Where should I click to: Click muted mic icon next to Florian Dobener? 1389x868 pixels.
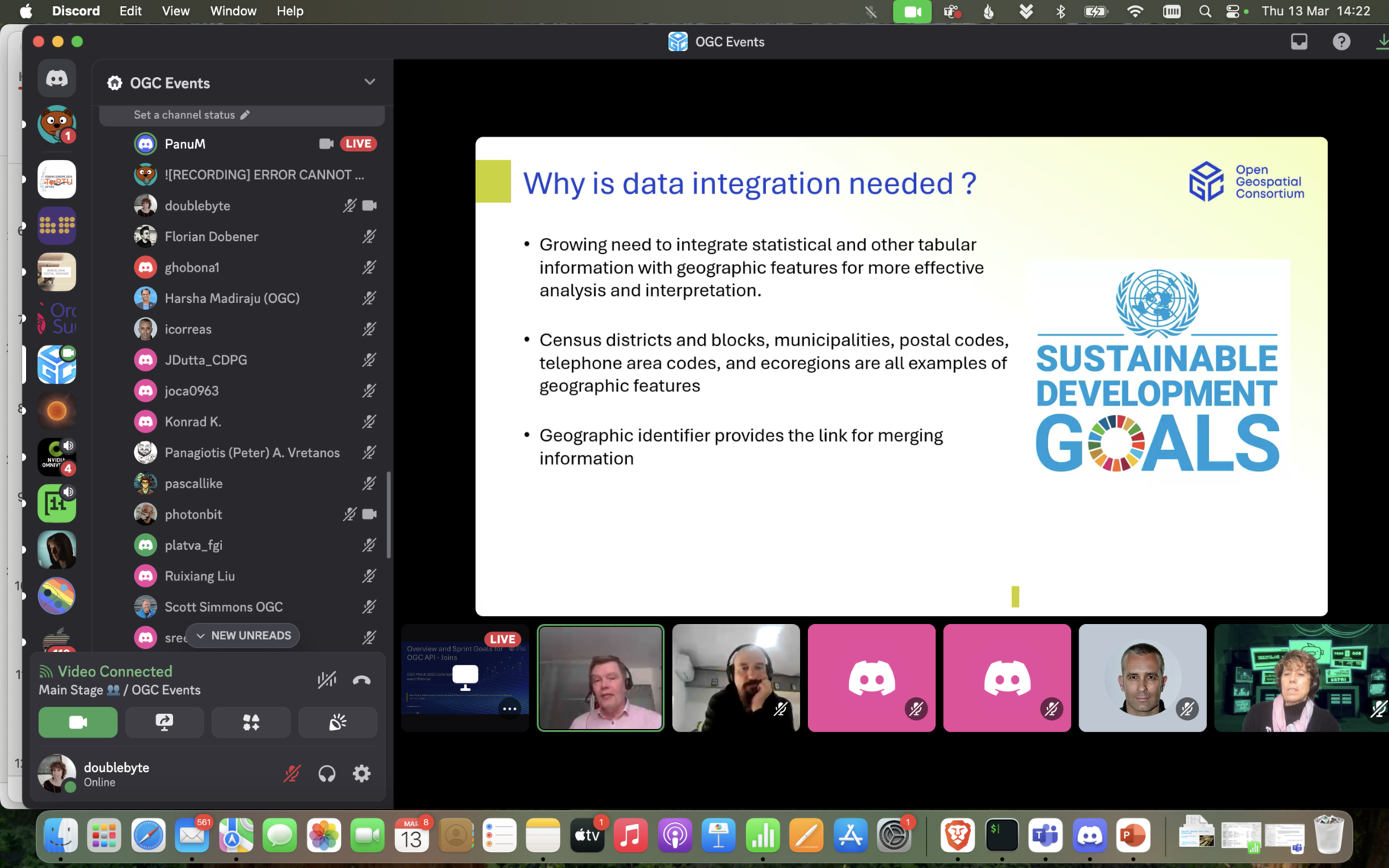[x=369, y=236]
